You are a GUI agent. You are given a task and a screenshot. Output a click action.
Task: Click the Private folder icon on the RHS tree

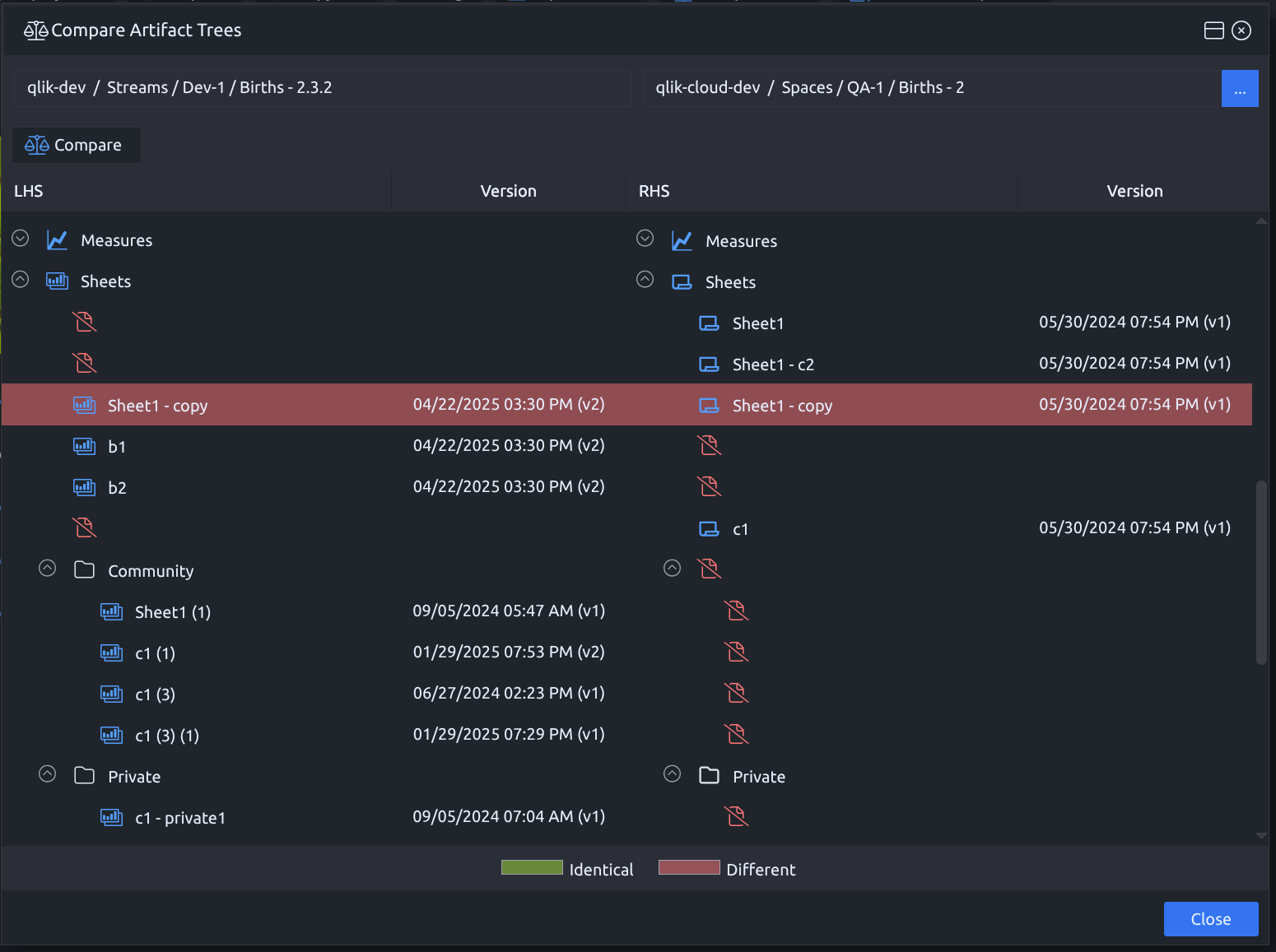pyautogui.click(x=708, y=775)
